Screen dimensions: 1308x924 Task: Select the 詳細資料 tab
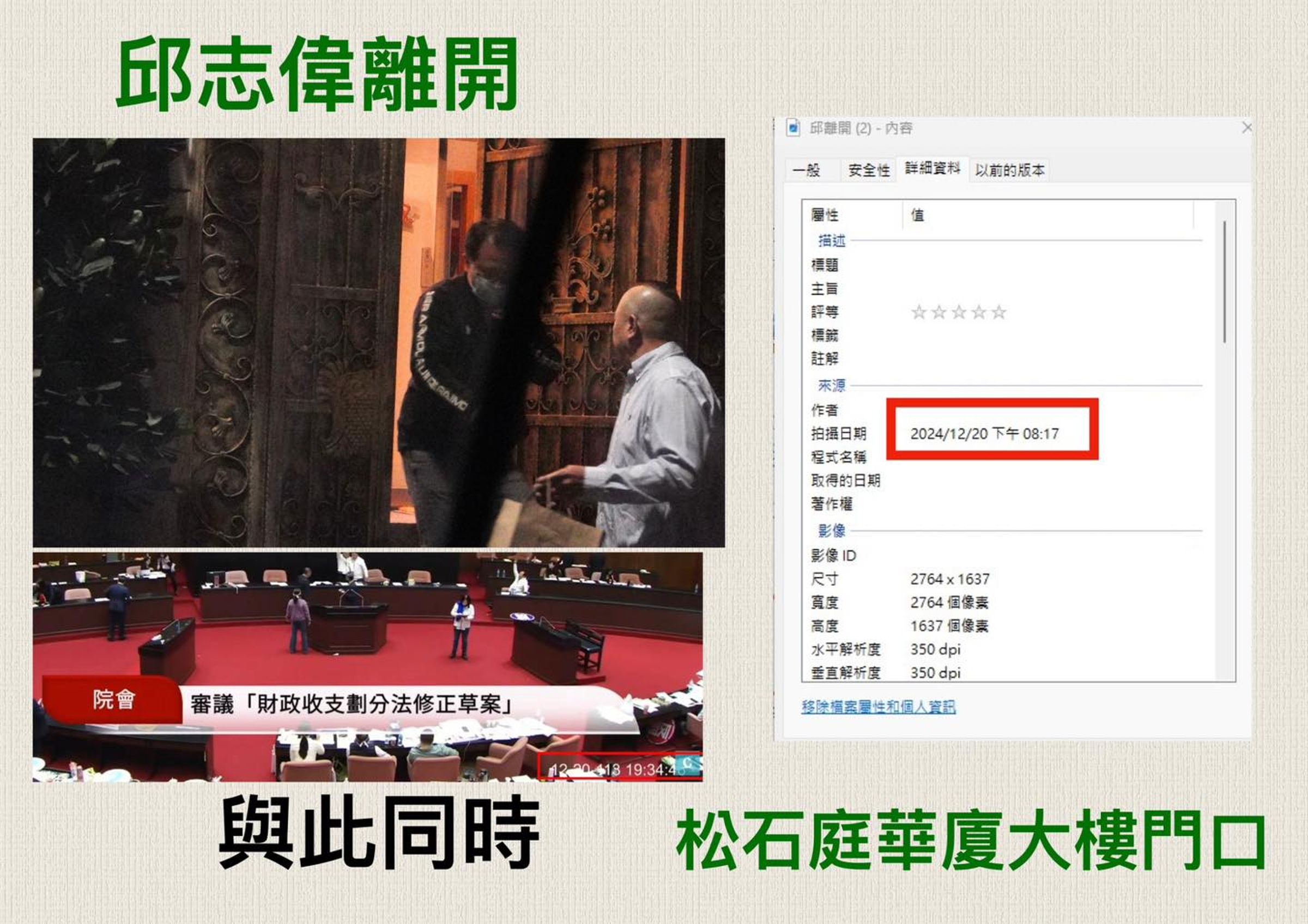[x=932, y=168]
